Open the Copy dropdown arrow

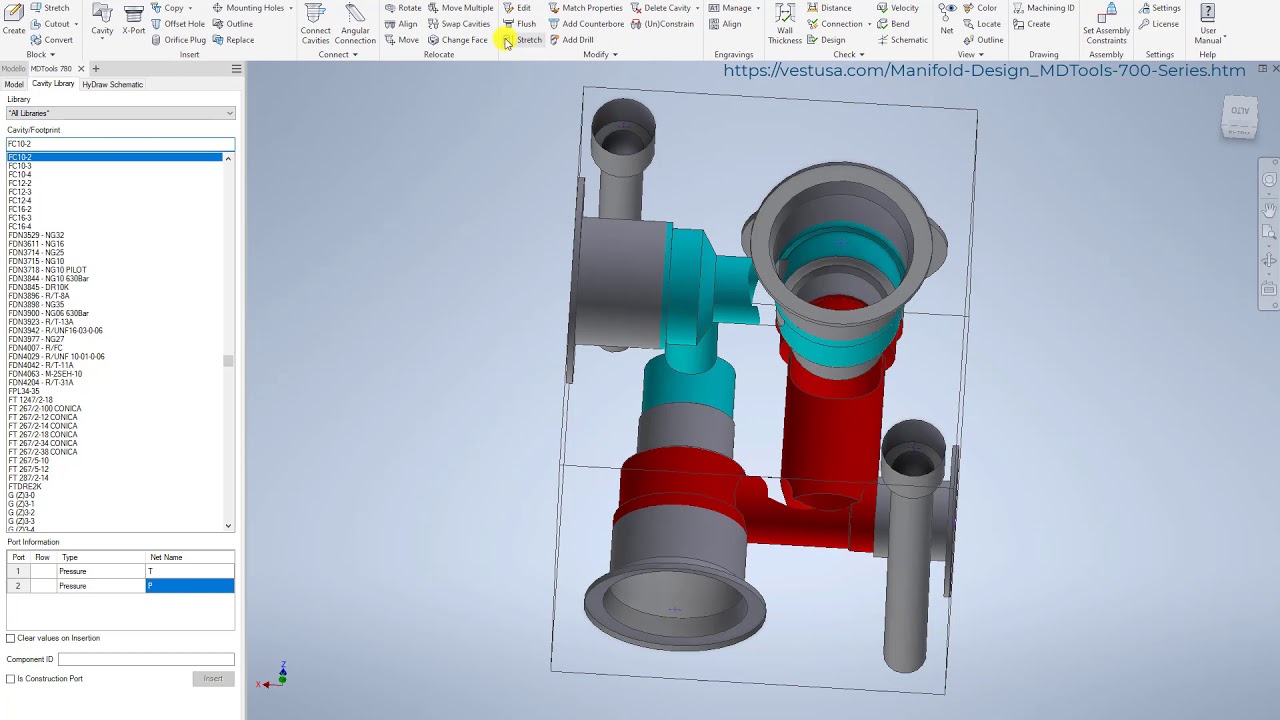point(190,8)
